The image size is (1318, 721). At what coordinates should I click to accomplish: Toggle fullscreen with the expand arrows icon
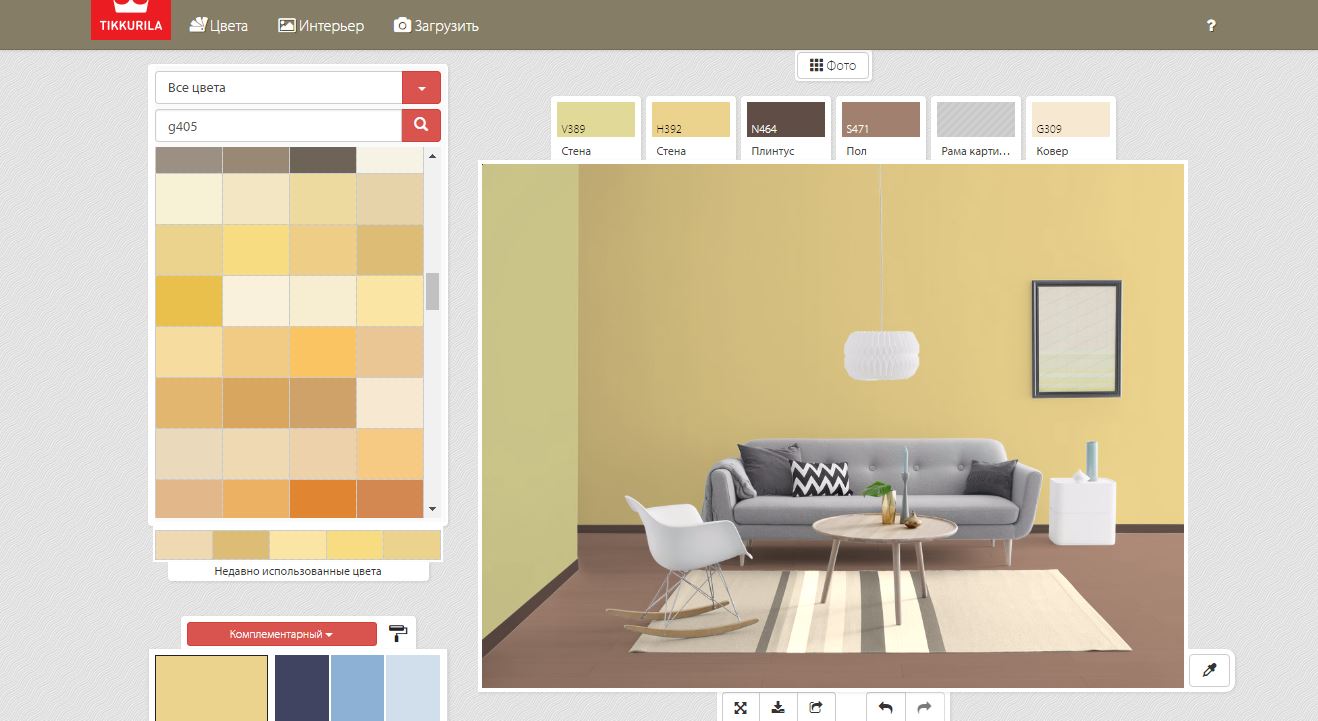[x=741, y=708]
